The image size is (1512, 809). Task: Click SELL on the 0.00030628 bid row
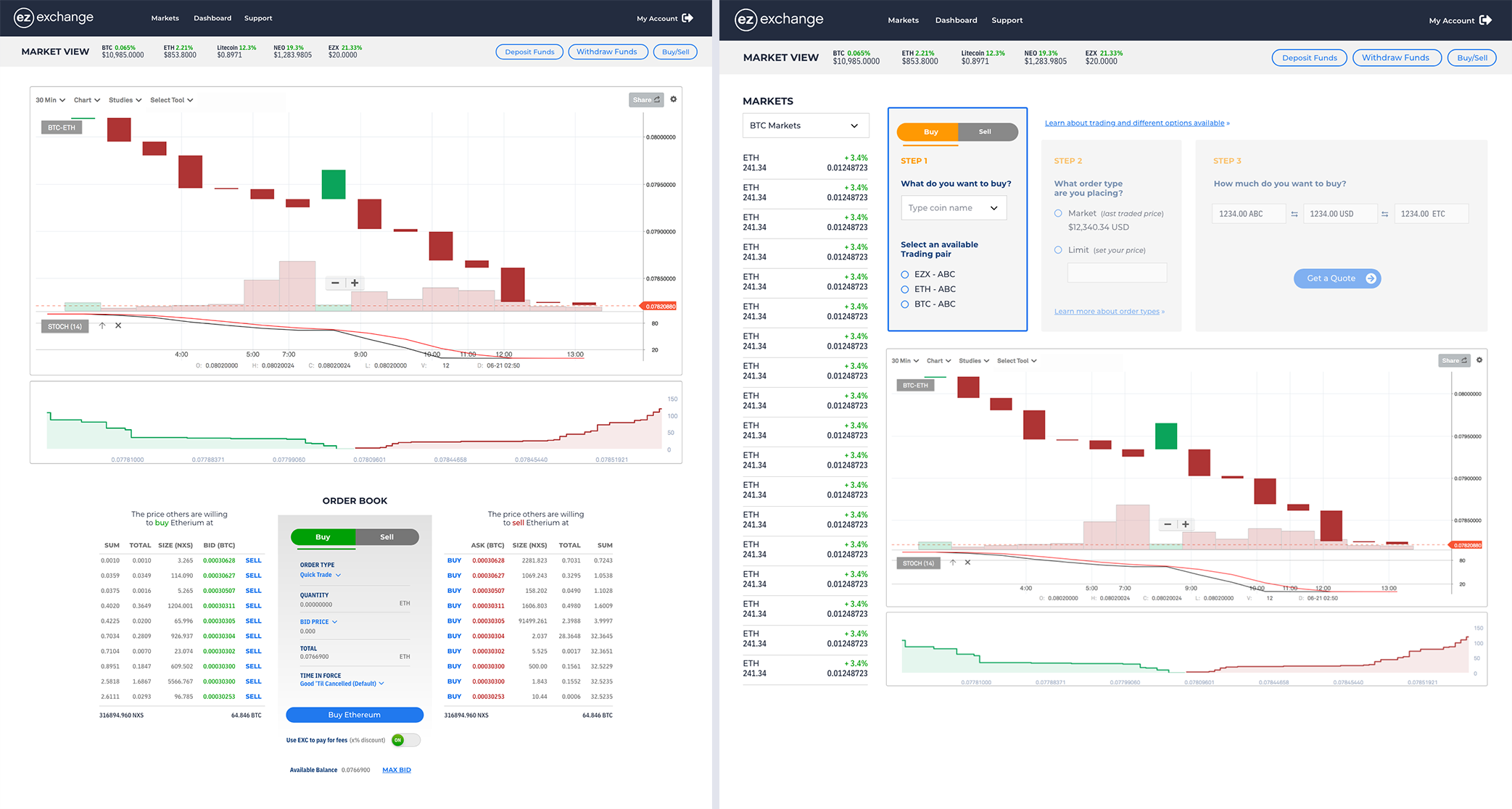(253, 560)
